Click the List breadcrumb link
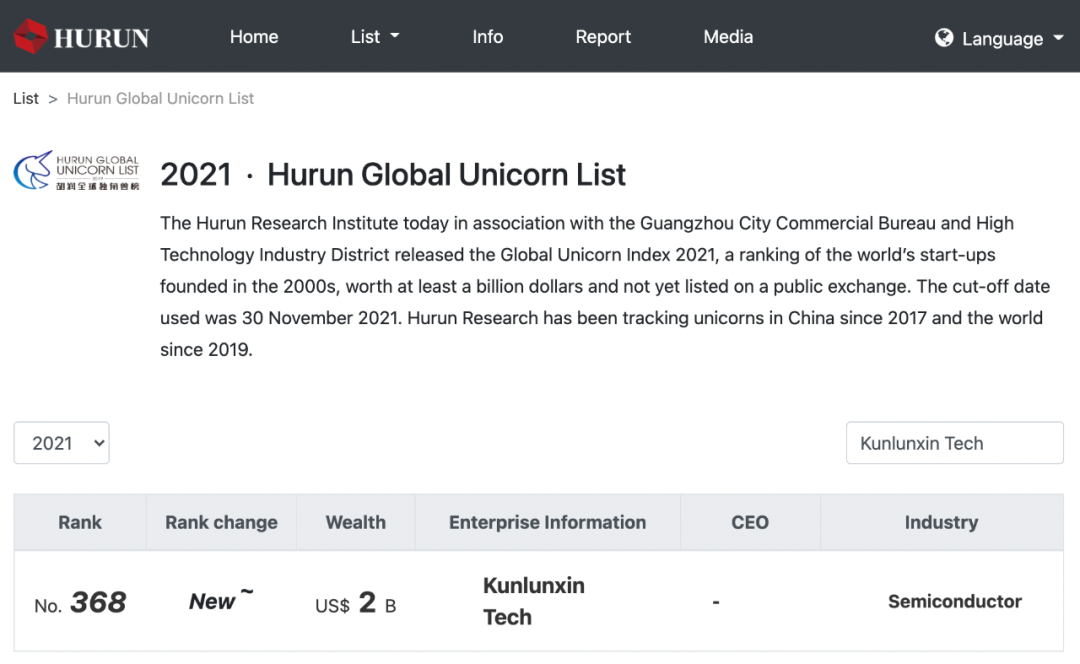 click(26, 98)
